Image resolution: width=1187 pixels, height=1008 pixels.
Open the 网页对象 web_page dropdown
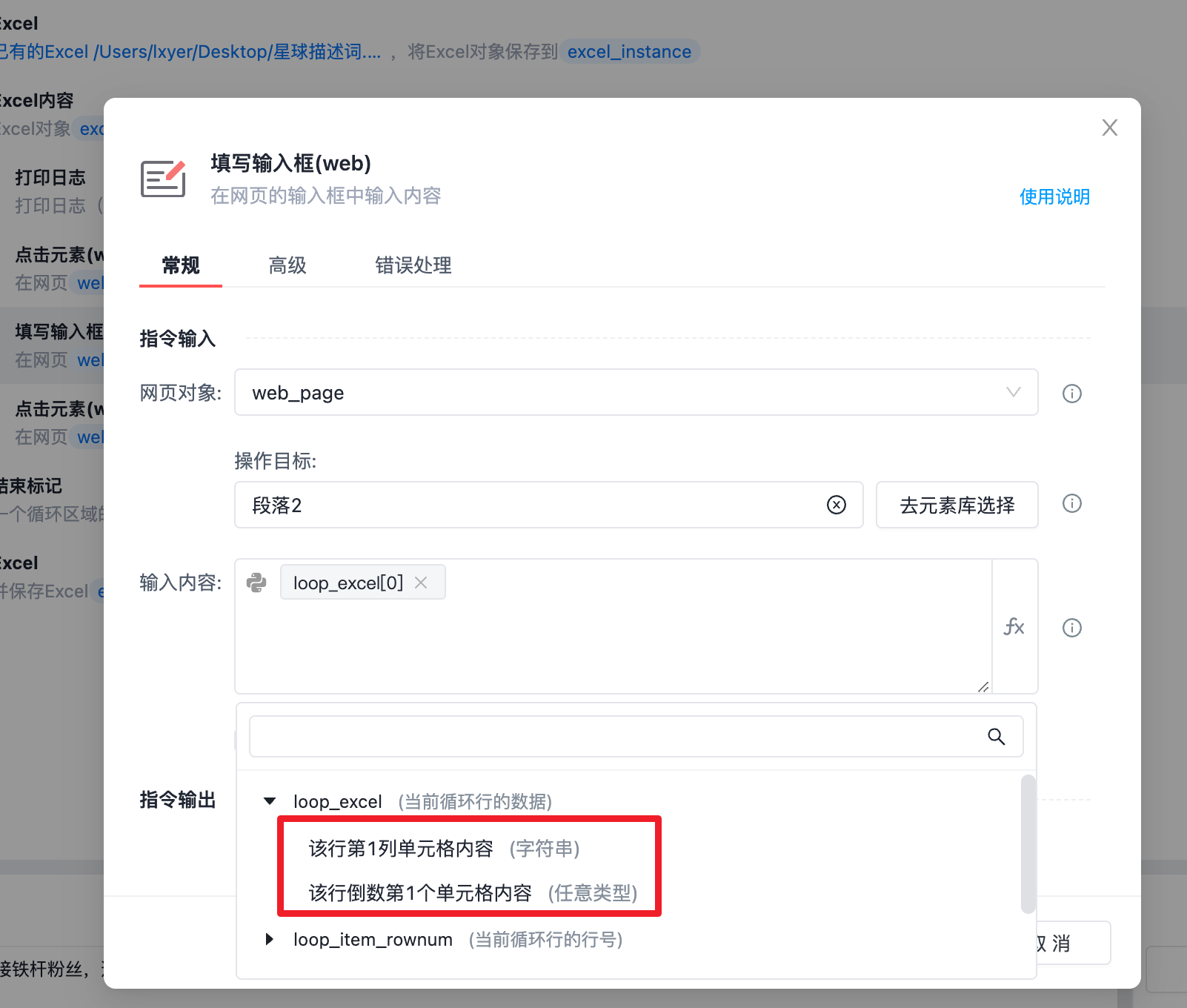click(636, 392)
